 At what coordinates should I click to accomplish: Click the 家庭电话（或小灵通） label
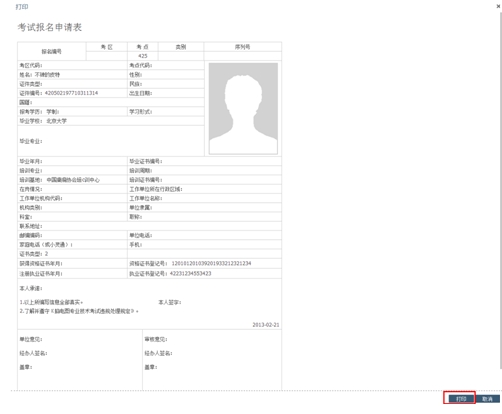(x=46, y=245)
